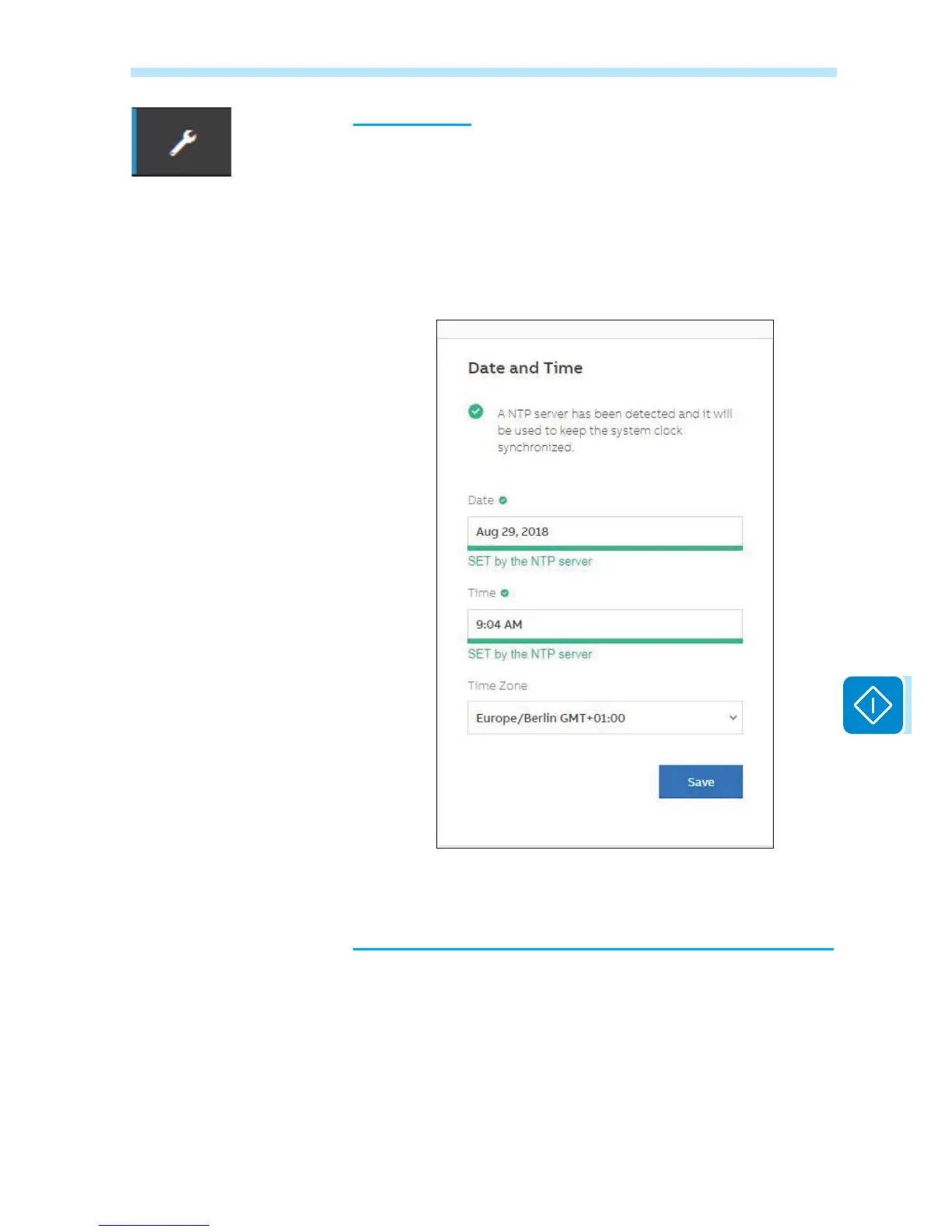The height and width of the screenshot is (1232, 952).
Task: Click the light blue page header bar
Action: pos(484,72)
